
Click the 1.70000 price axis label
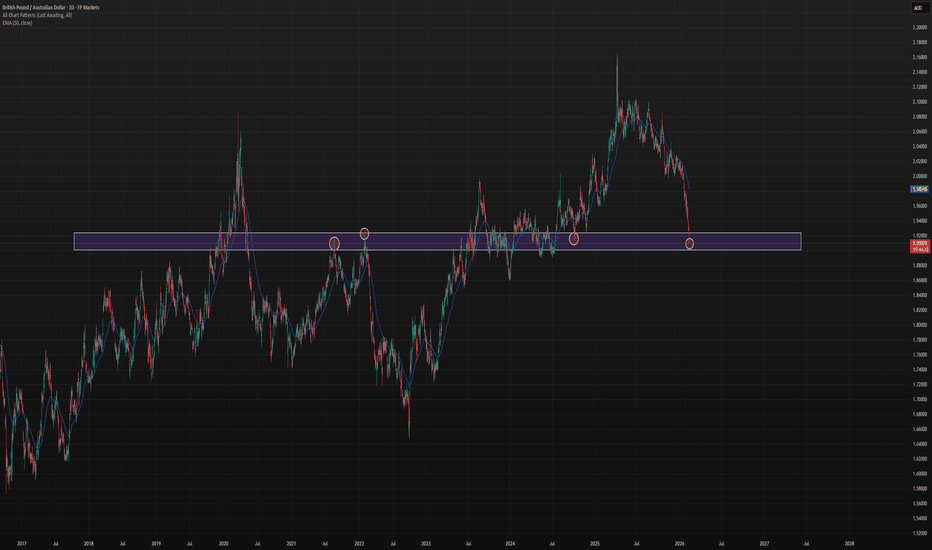coord(920,399)
